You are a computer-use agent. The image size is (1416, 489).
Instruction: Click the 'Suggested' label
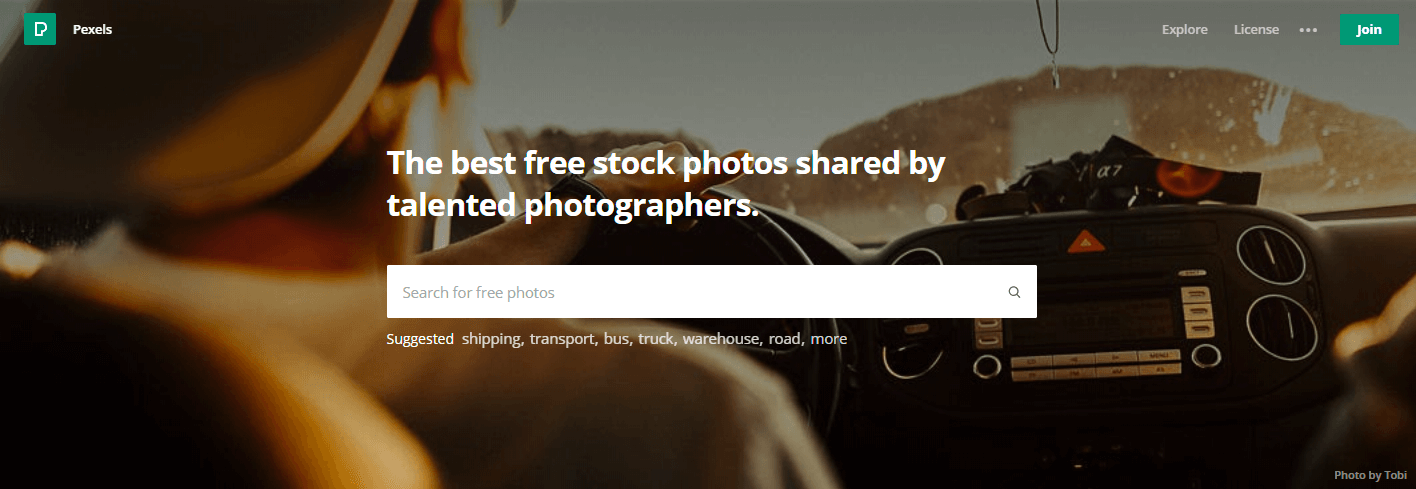coord(420,339)
